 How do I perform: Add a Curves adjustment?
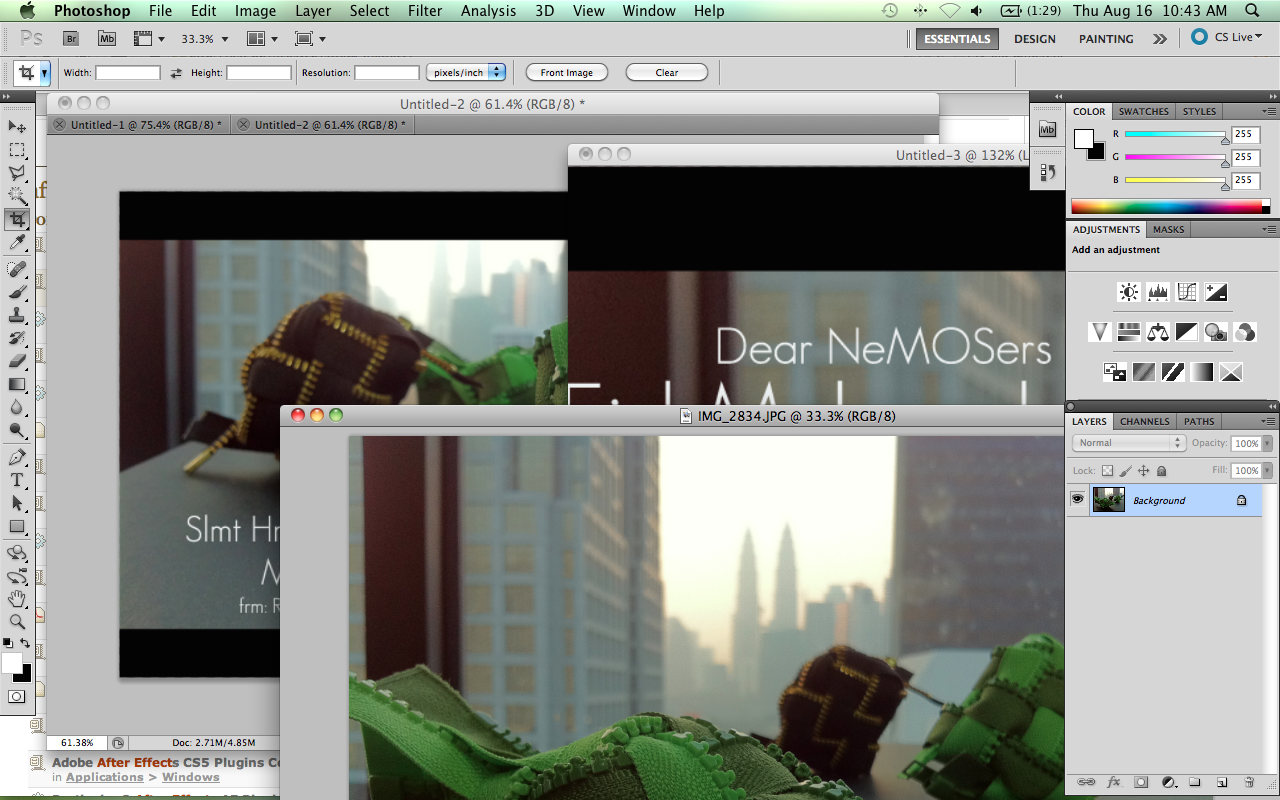click(1186, 291)
